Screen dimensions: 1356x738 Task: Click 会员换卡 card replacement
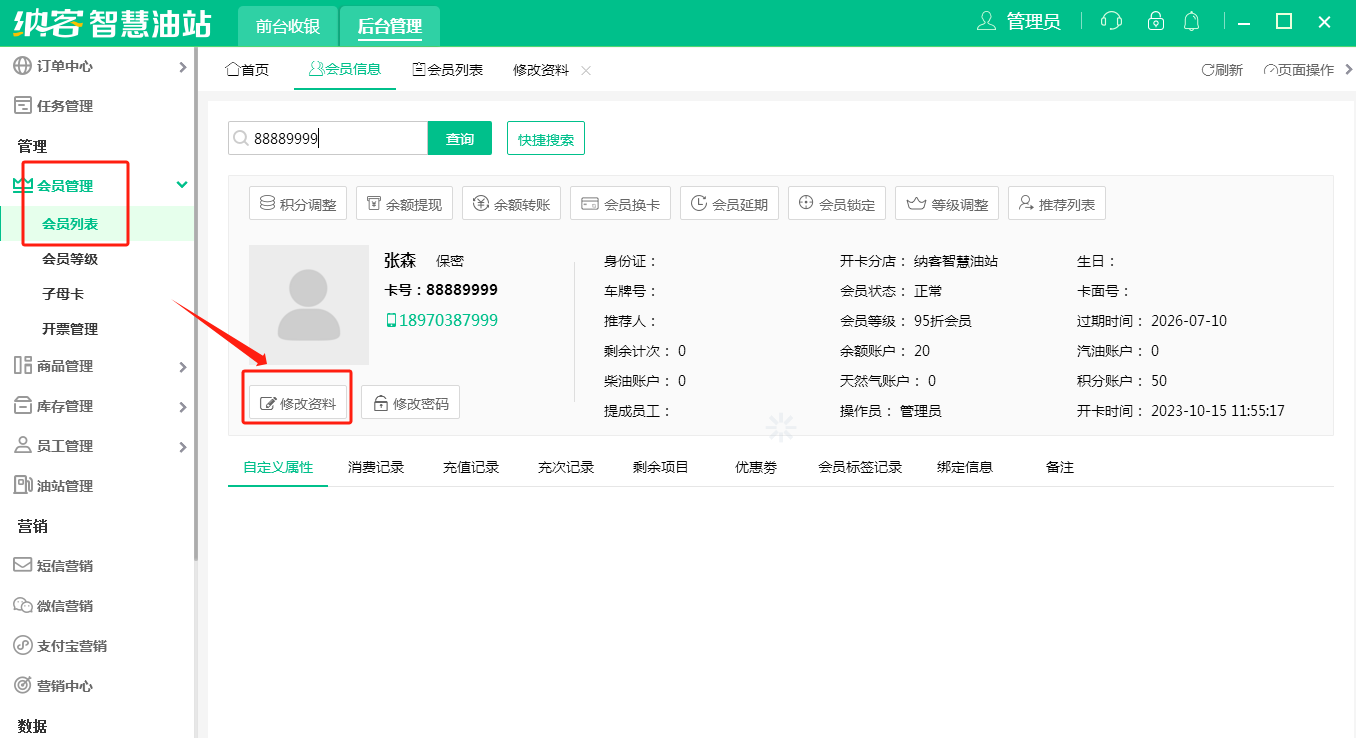click(x=620, y=204)
